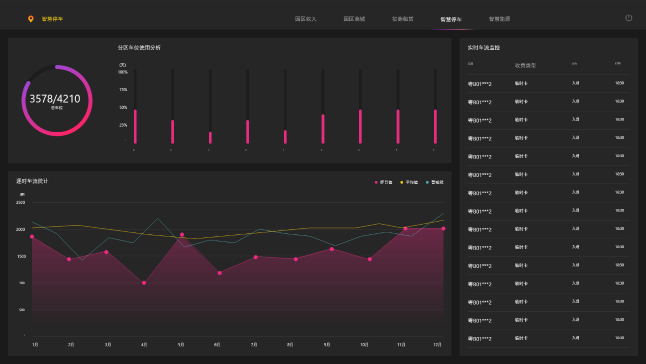Click the 6月 pink data point
This screenshot has height=364, width=646.
tap(220, 273)
